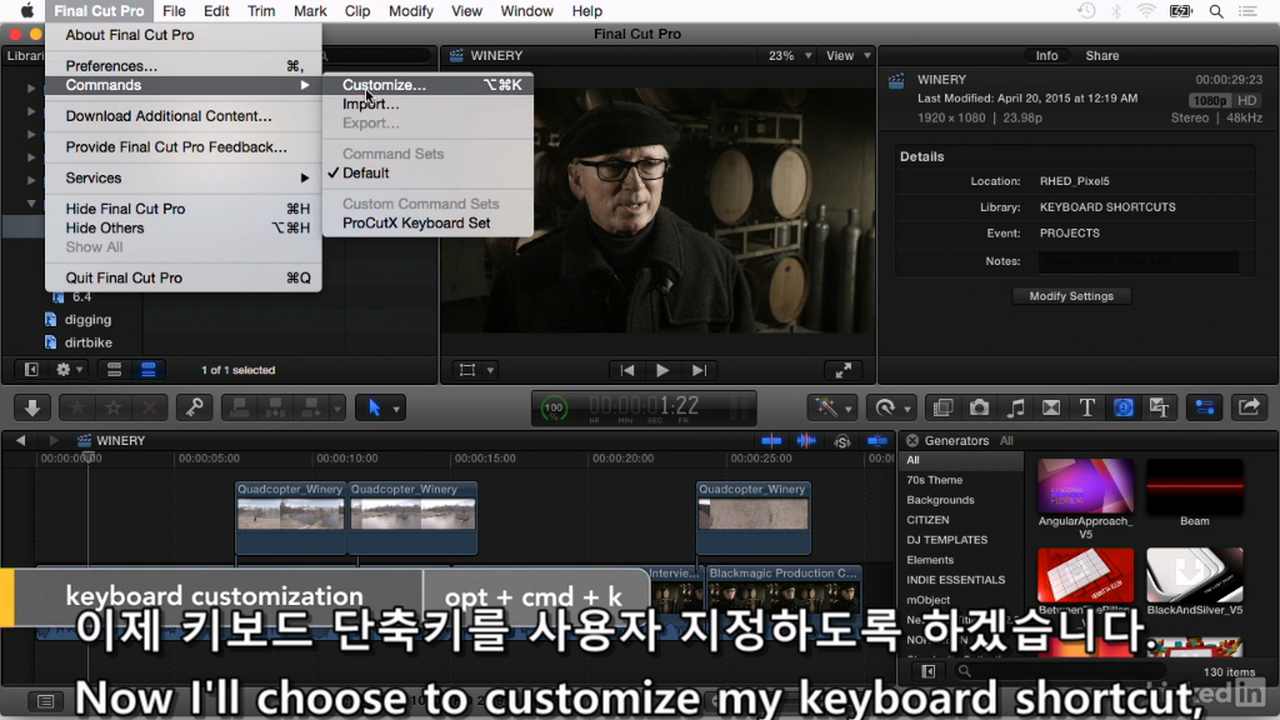The image size is (1280, 720).
Task: Expand the Services submenu
Action: (183, 178)
